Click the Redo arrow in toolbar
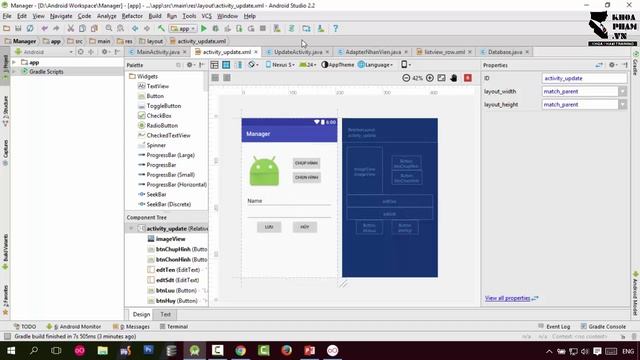640x360 pixels. (56, 29)
